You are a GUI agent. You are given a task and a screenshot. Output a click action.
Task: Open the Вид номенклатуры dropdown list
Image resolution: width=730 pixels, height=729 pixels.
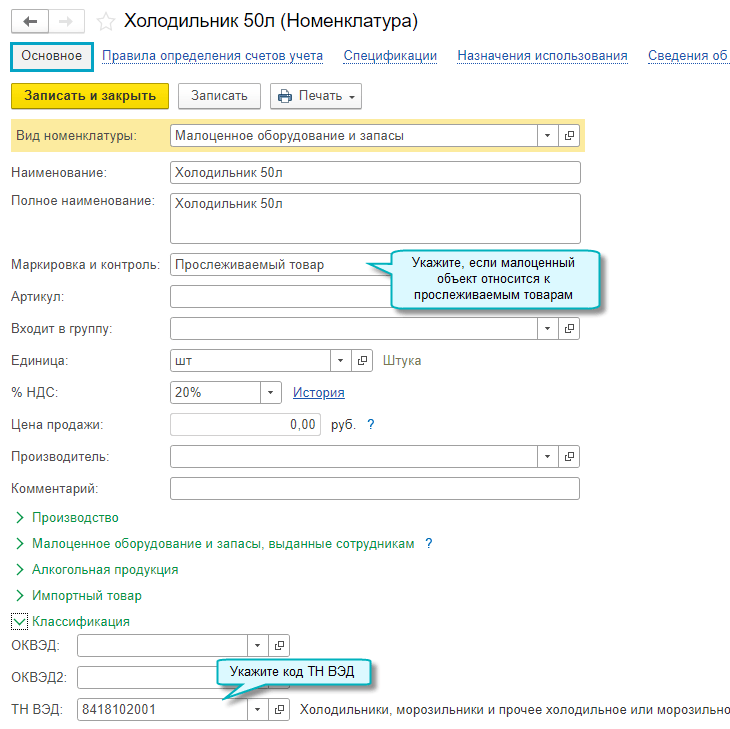click(x=548, y=135)
